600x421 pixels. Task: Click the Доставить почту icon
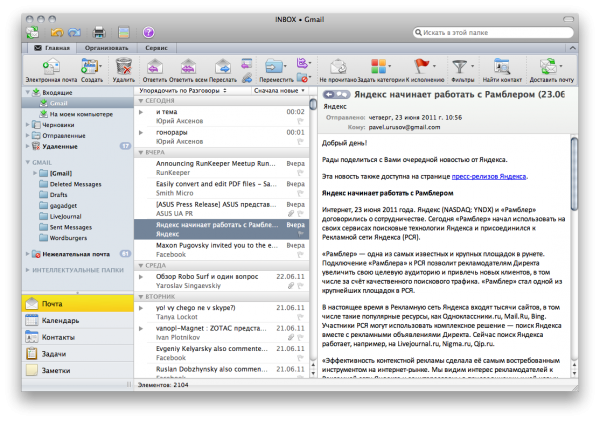click(548, 67)
